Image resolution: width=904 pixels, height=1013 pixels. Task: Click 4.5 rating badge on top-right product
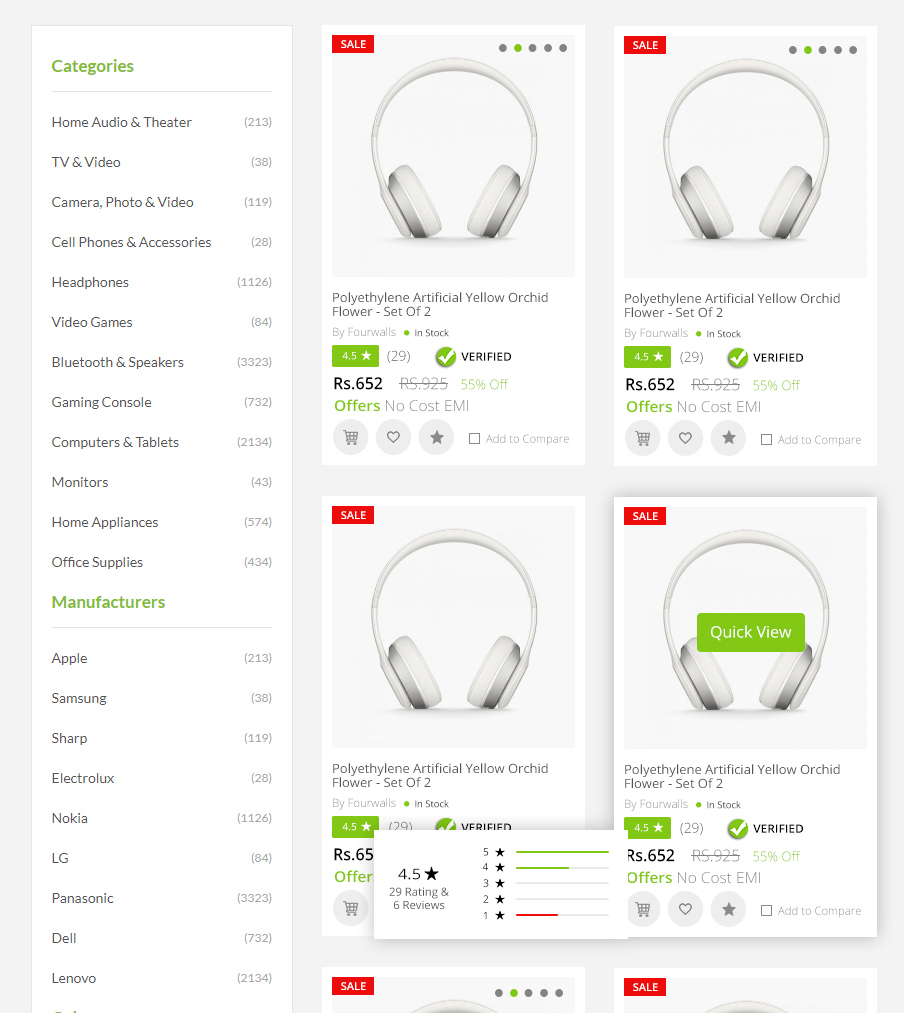pos(647,357)
